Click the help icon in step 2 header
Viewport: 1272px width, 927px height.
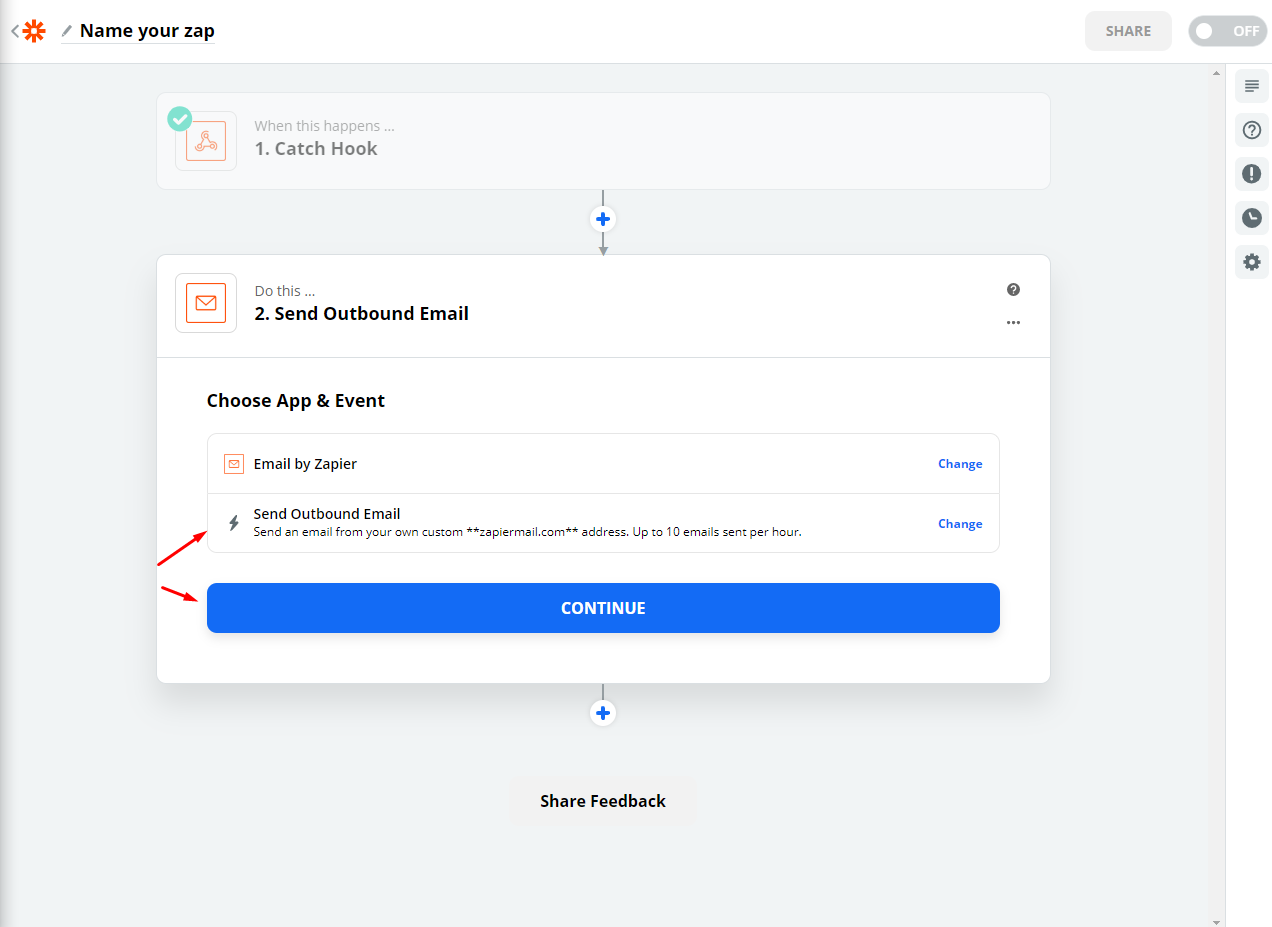point(1013,290)
